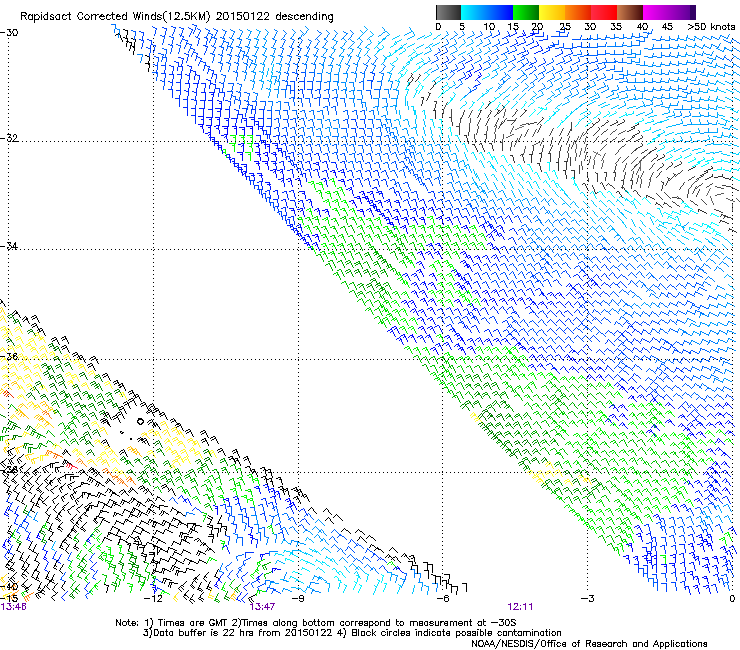Click the -40 latitude axis label
The image size is (740, 650).
[x=9, y=587]
